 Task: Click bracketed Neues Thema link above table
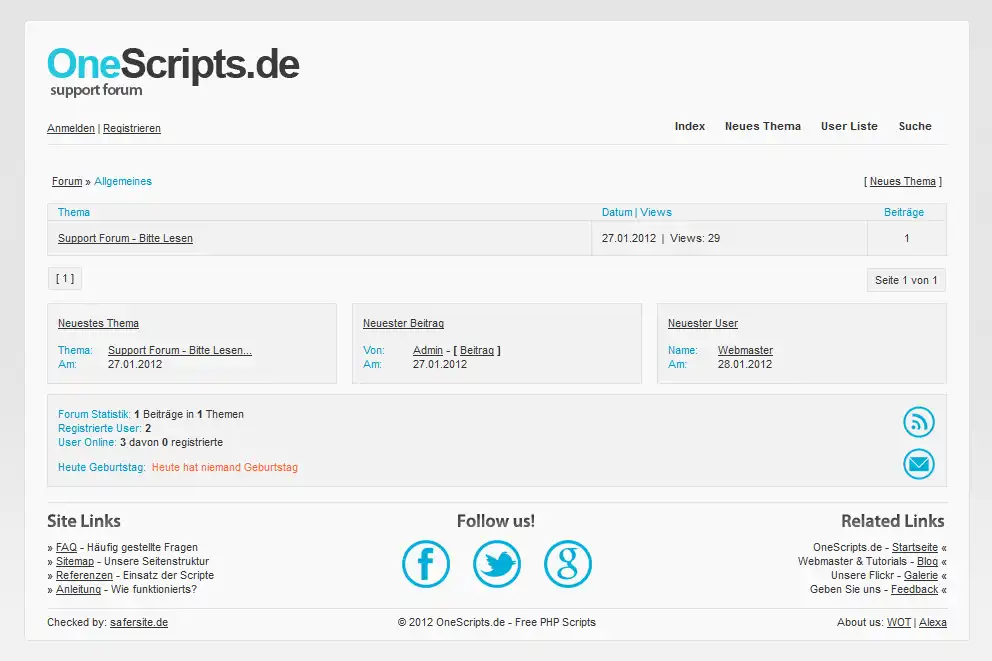903,182
